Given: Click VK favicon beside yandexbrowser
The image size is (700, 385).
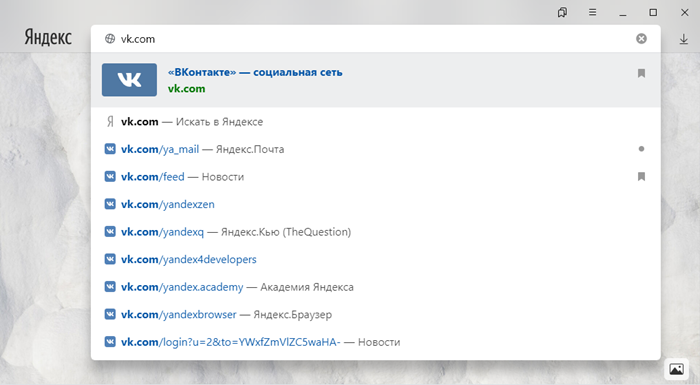Looking at the screenshot, I should [x=110, y=314].
